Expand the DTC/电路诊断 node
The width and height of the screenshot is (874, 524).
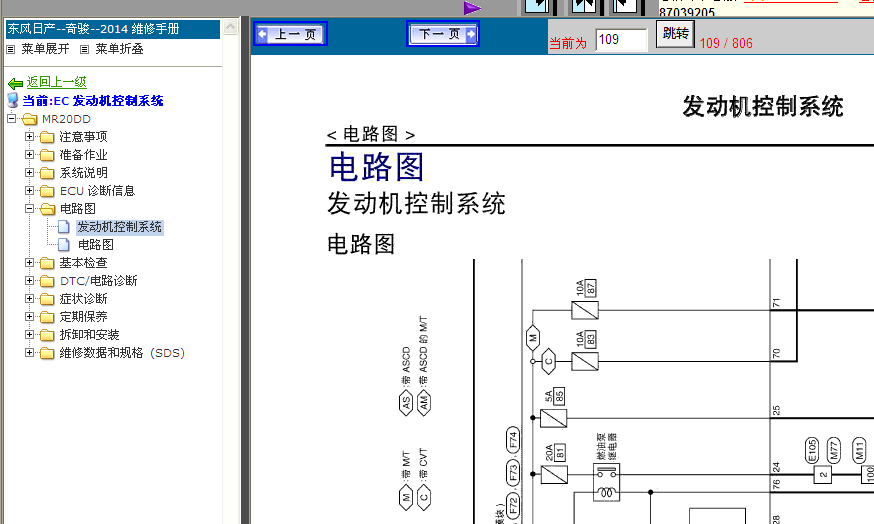click(30, 280)
